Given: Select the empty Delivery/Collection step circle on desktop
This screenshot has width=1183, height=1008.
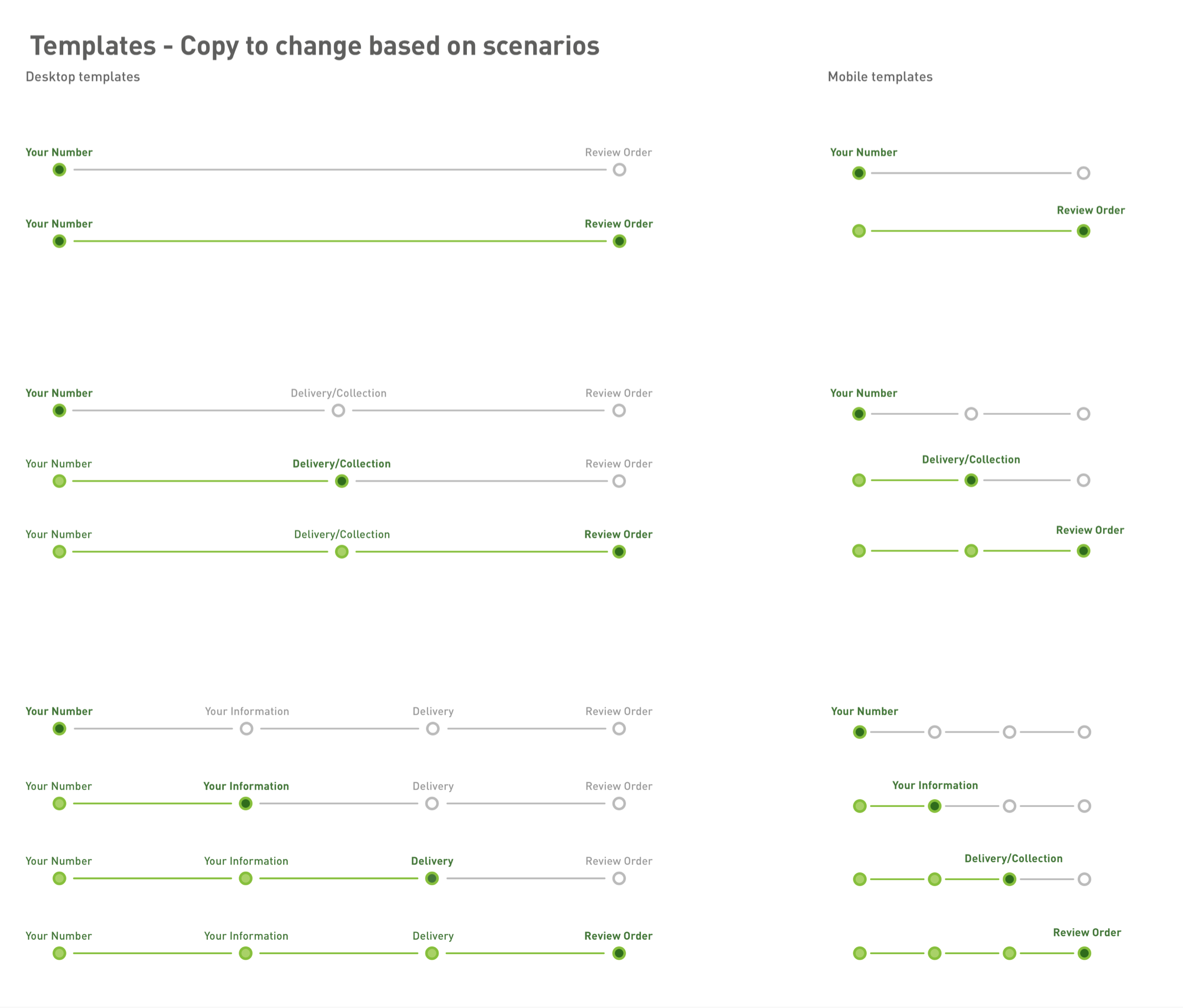Looking at the screenshot, I should pyautogui.click(x=338, y=410).
